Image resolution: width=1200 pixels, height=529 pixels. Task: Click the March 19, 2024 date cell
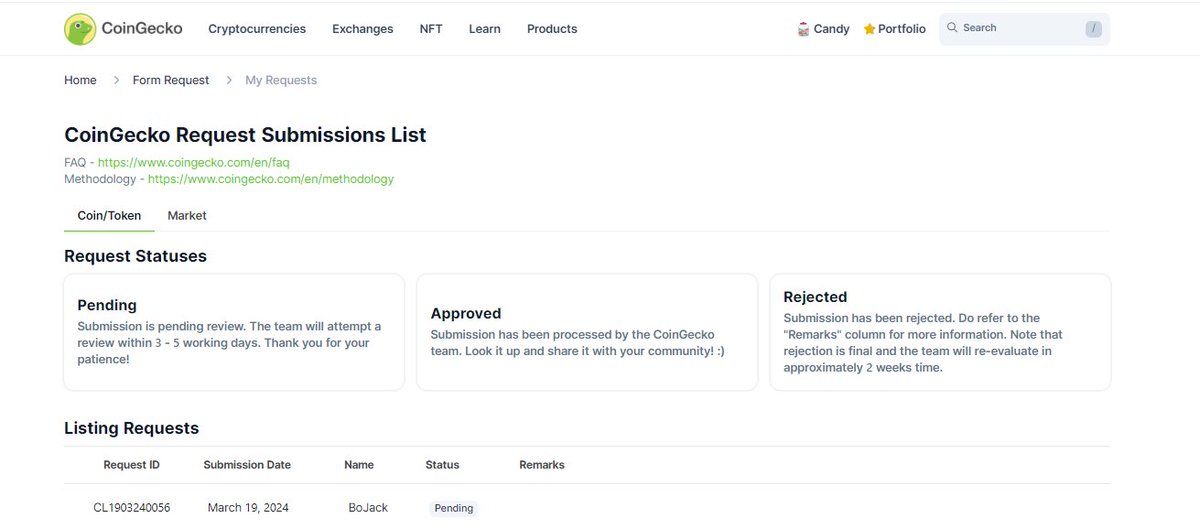(x=248, y=508)
